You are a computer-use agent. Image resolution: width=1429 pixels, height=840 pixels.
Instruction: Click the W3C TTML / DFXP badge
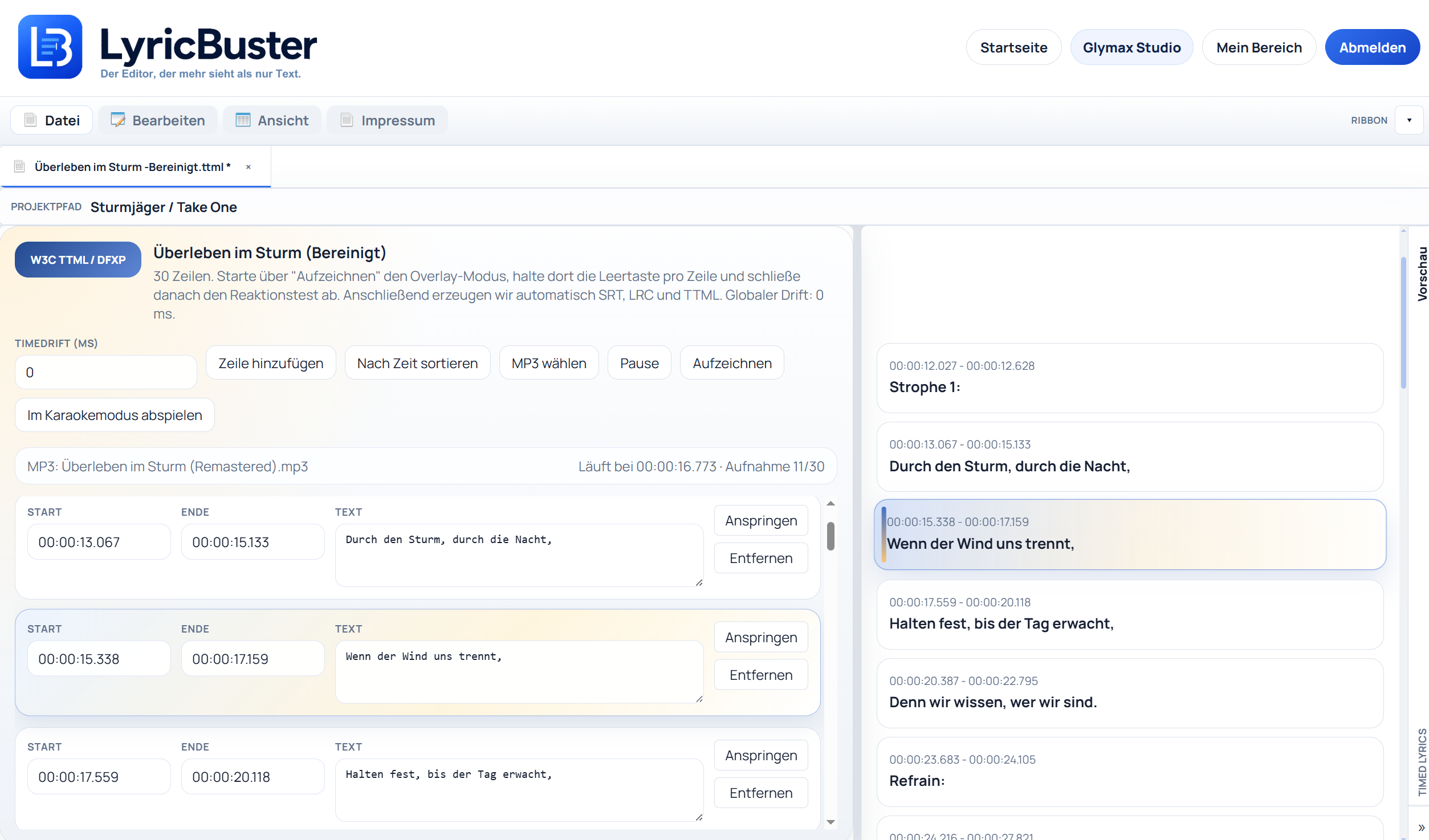(x=78, y=260)
